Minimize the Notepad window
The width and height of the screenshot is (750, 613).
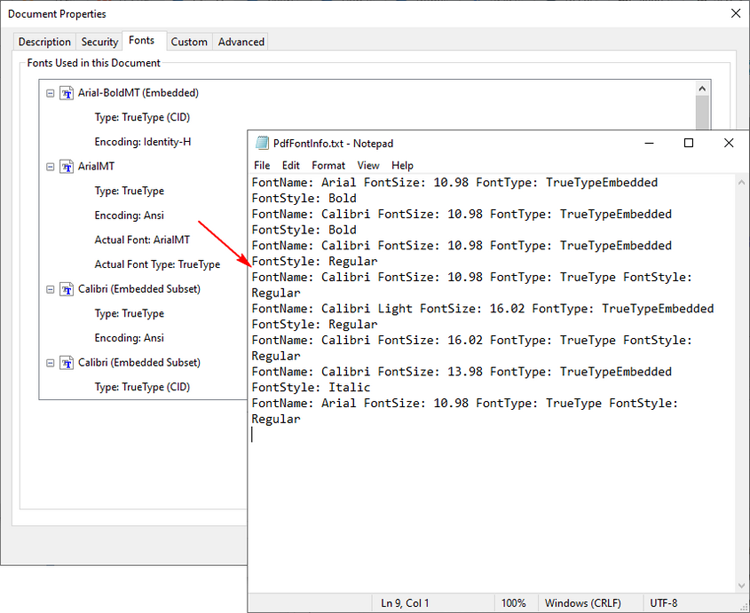(x=649, y=143)
